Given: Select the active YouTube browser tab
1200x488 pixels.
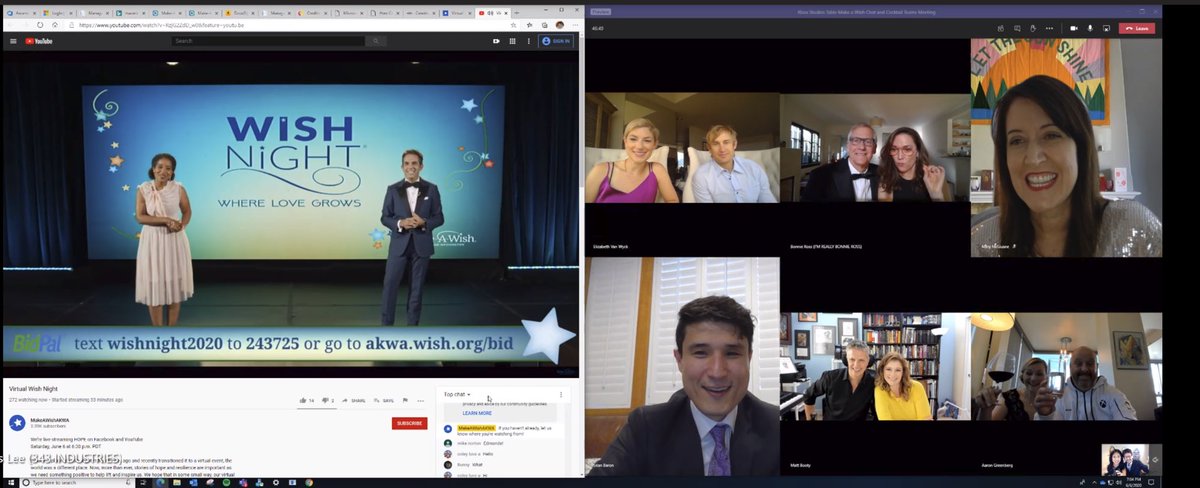Looking at the screenshot, I should coord(491,13).
